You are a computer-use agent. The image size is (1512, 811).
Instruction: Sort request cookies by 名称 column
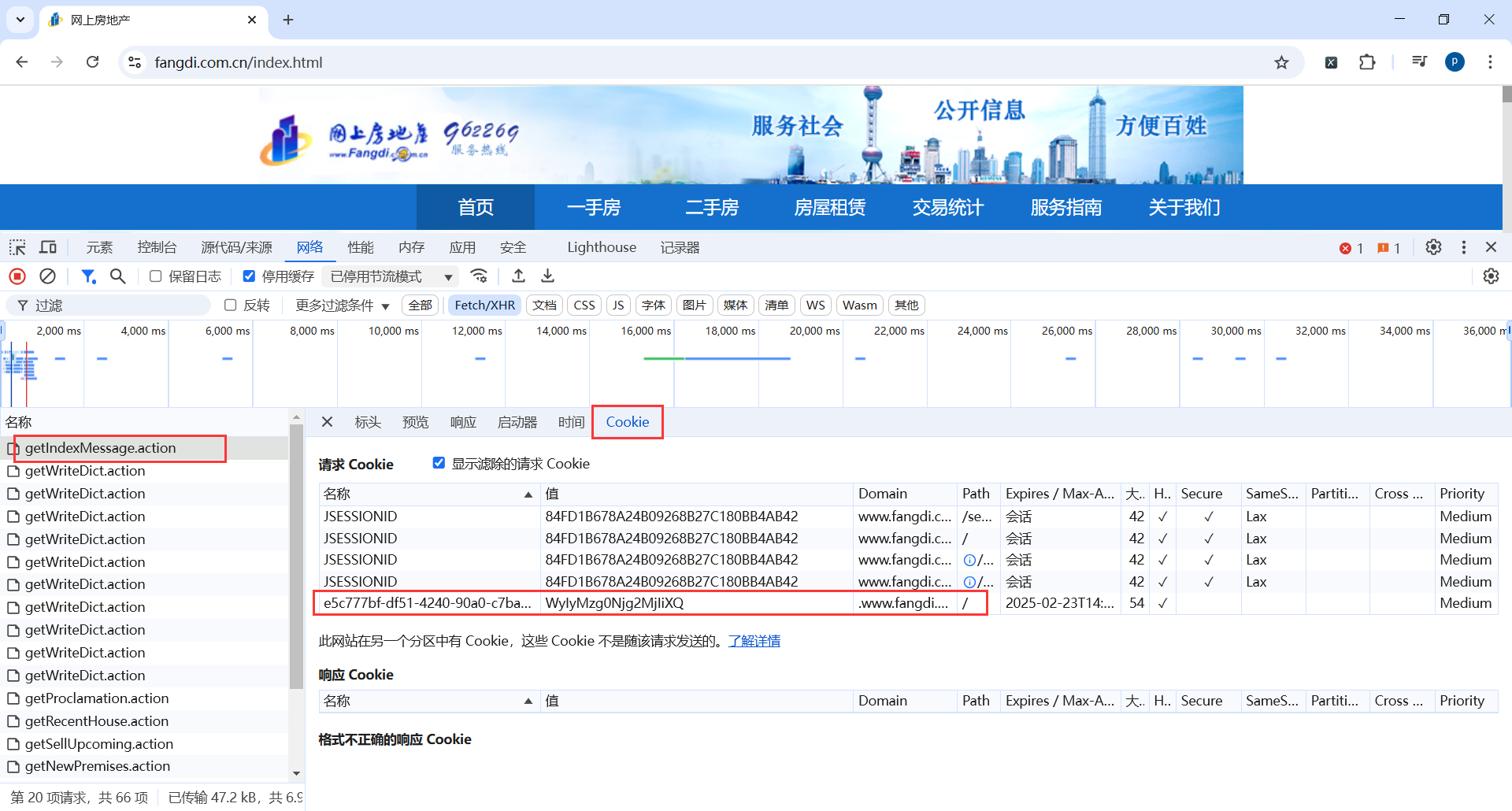430,494
